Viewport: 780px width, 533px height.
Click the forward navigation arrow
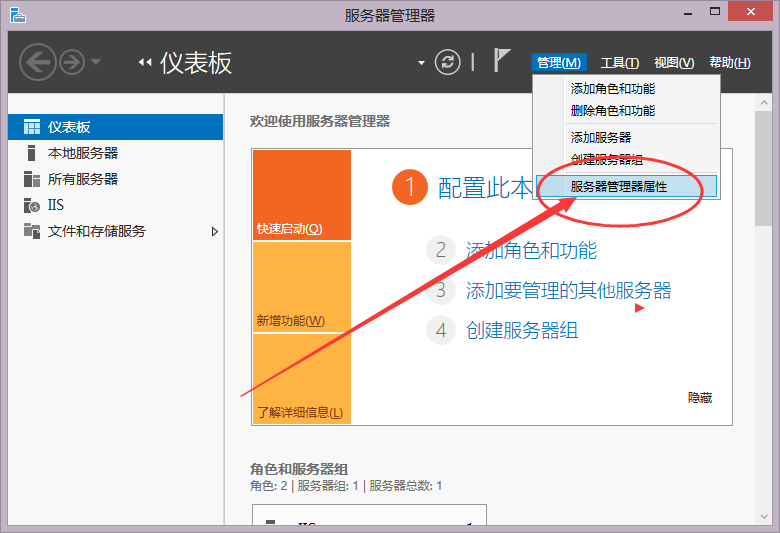tap(72, 63)
